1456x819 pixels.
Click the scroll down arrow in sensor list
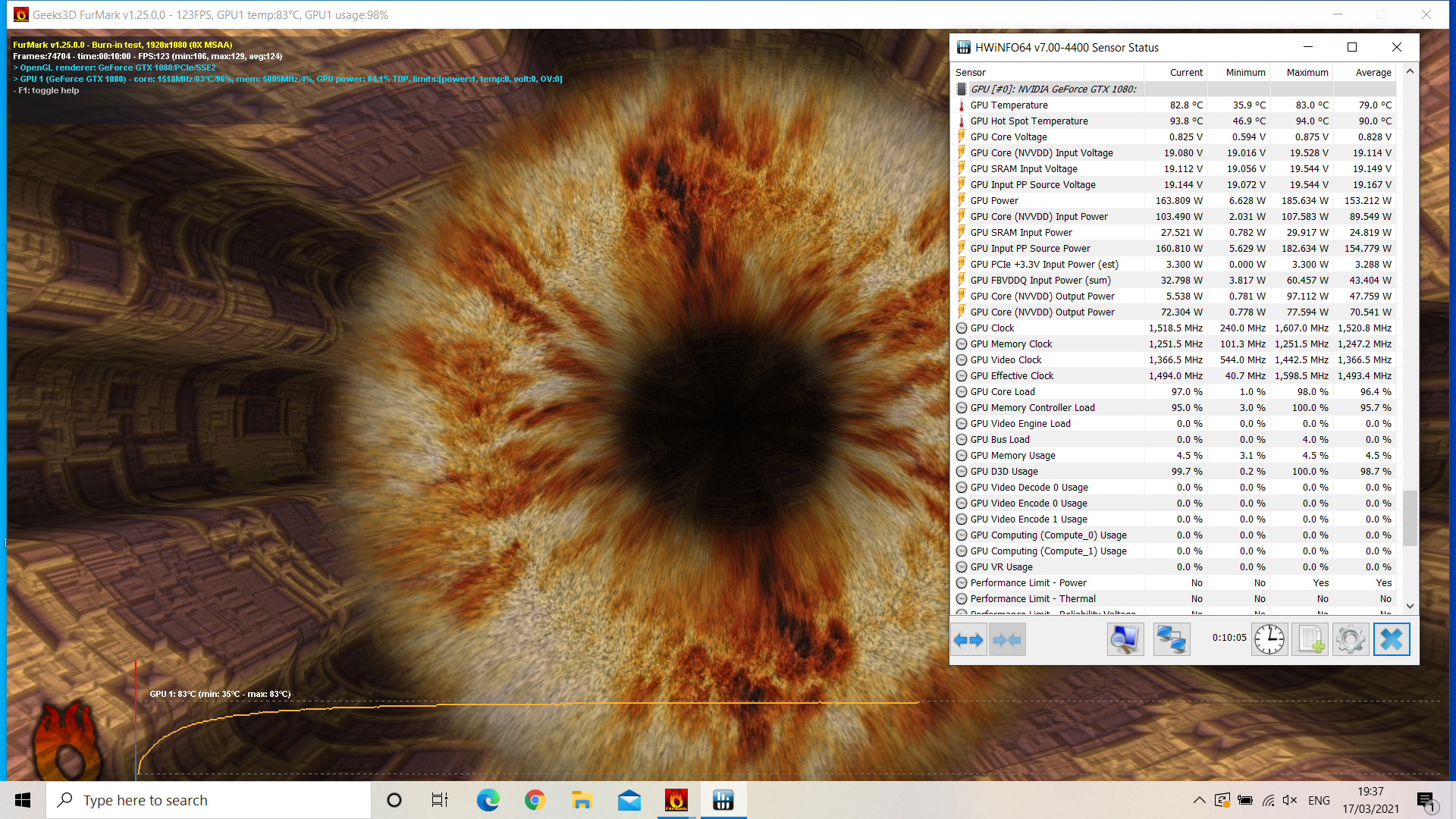click(1410, 606)
